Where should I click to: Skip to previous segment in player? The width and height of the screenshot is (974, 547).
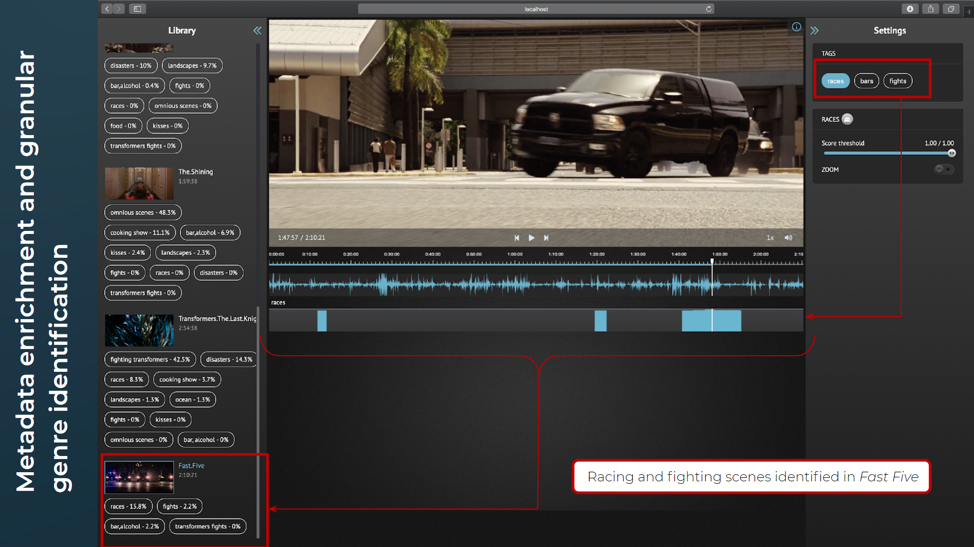click(x=516, y=238)
